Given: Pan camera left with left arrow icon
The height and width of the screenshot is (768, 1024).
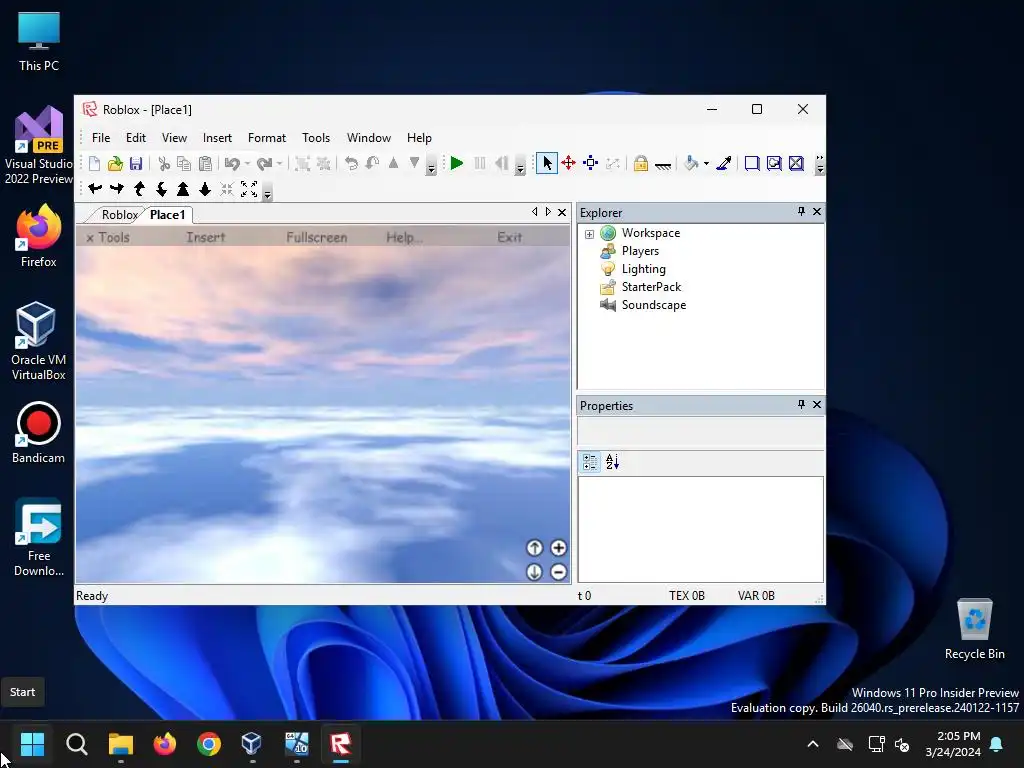Looking at the screenshot, I should (95, 189).
